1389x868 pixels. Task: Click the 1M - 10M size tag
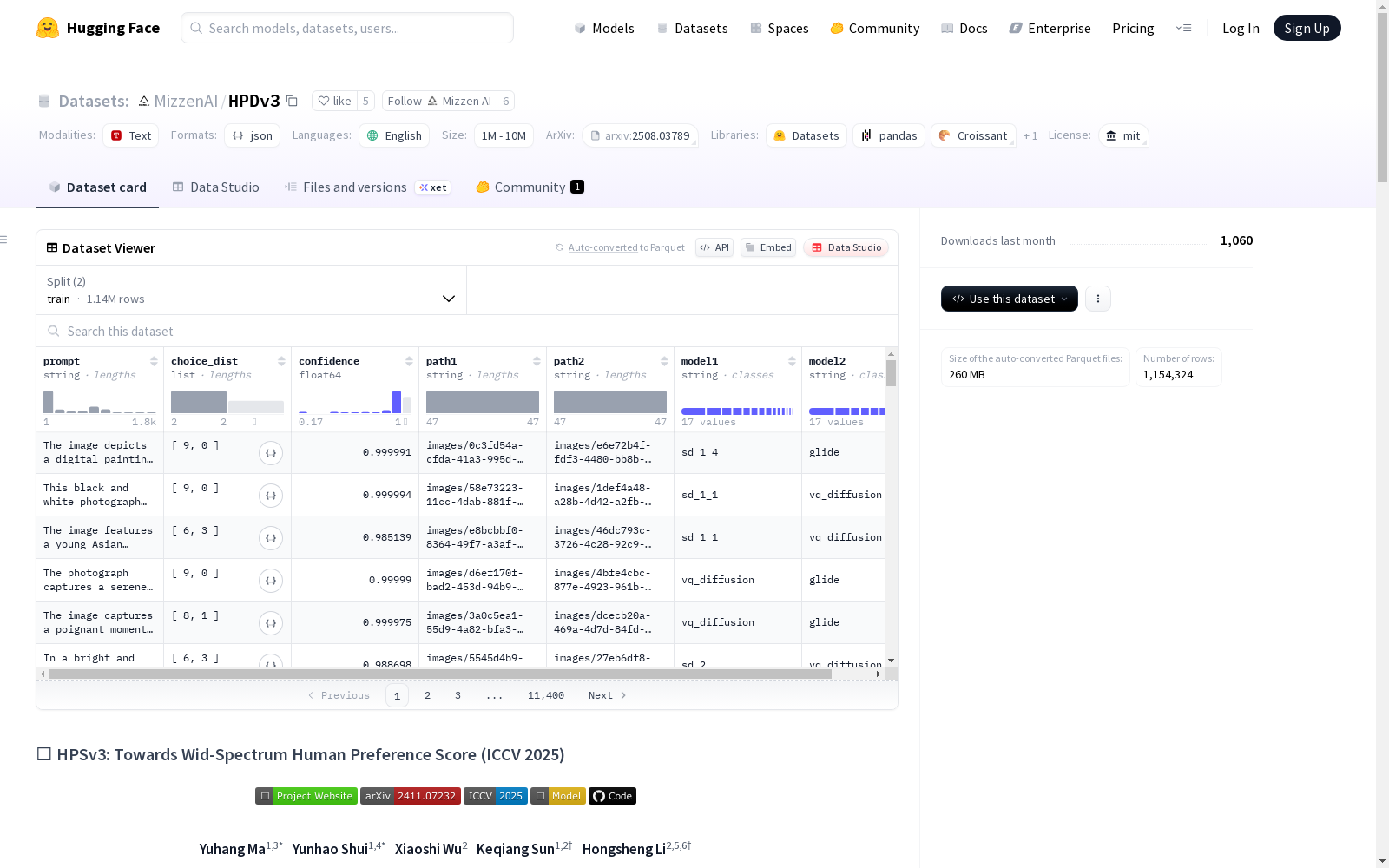tap(504, 136)
